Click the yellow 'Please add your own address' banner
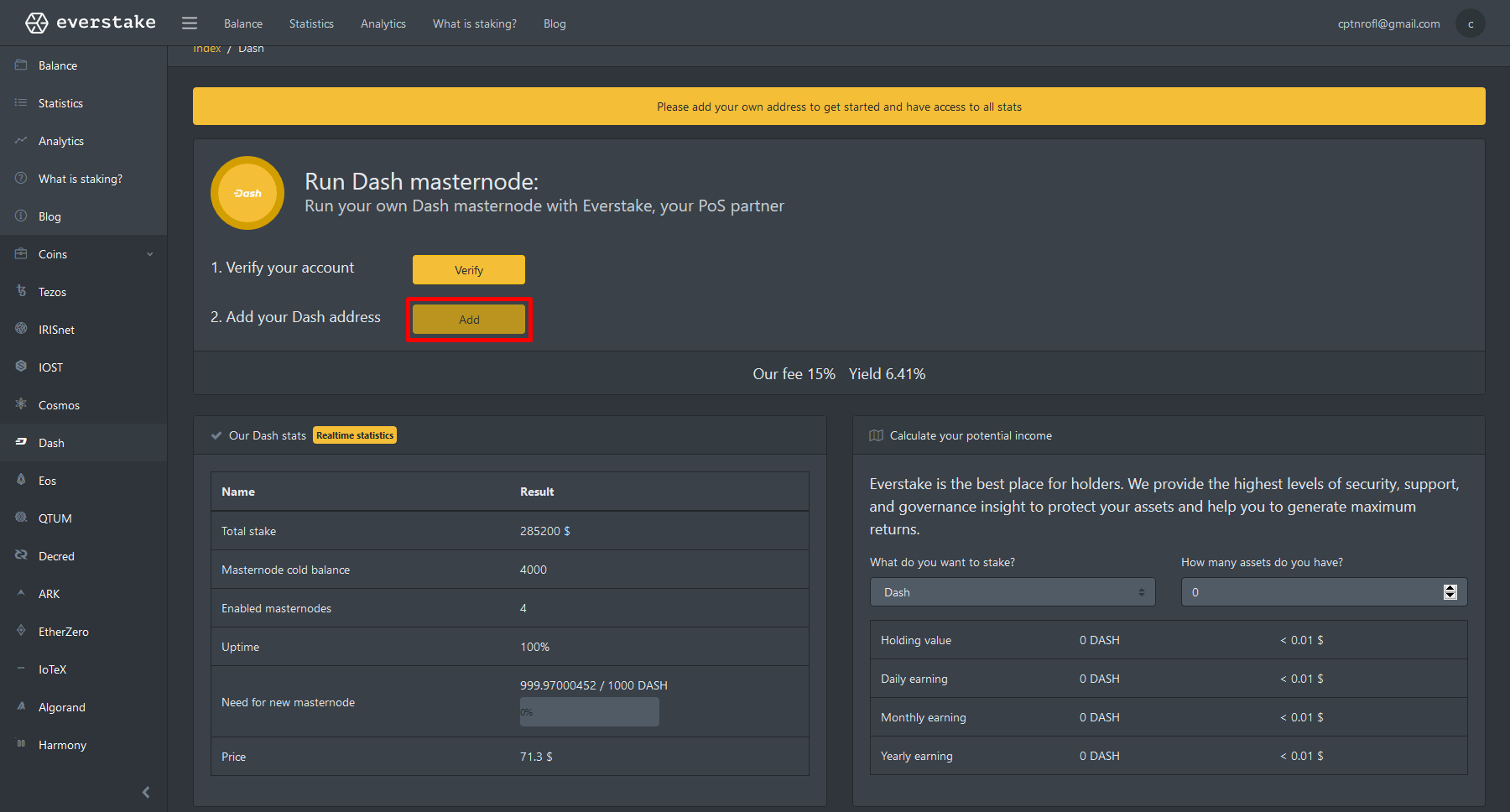1510x812 pixels. [x=839, y=107]
